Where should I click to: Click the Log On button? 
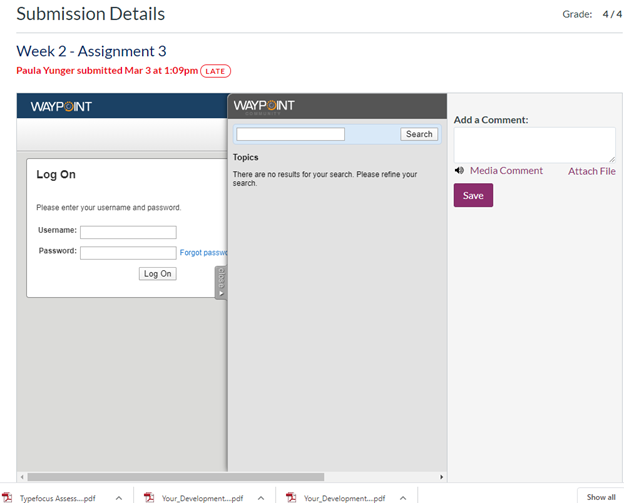(x=157, y=273)
